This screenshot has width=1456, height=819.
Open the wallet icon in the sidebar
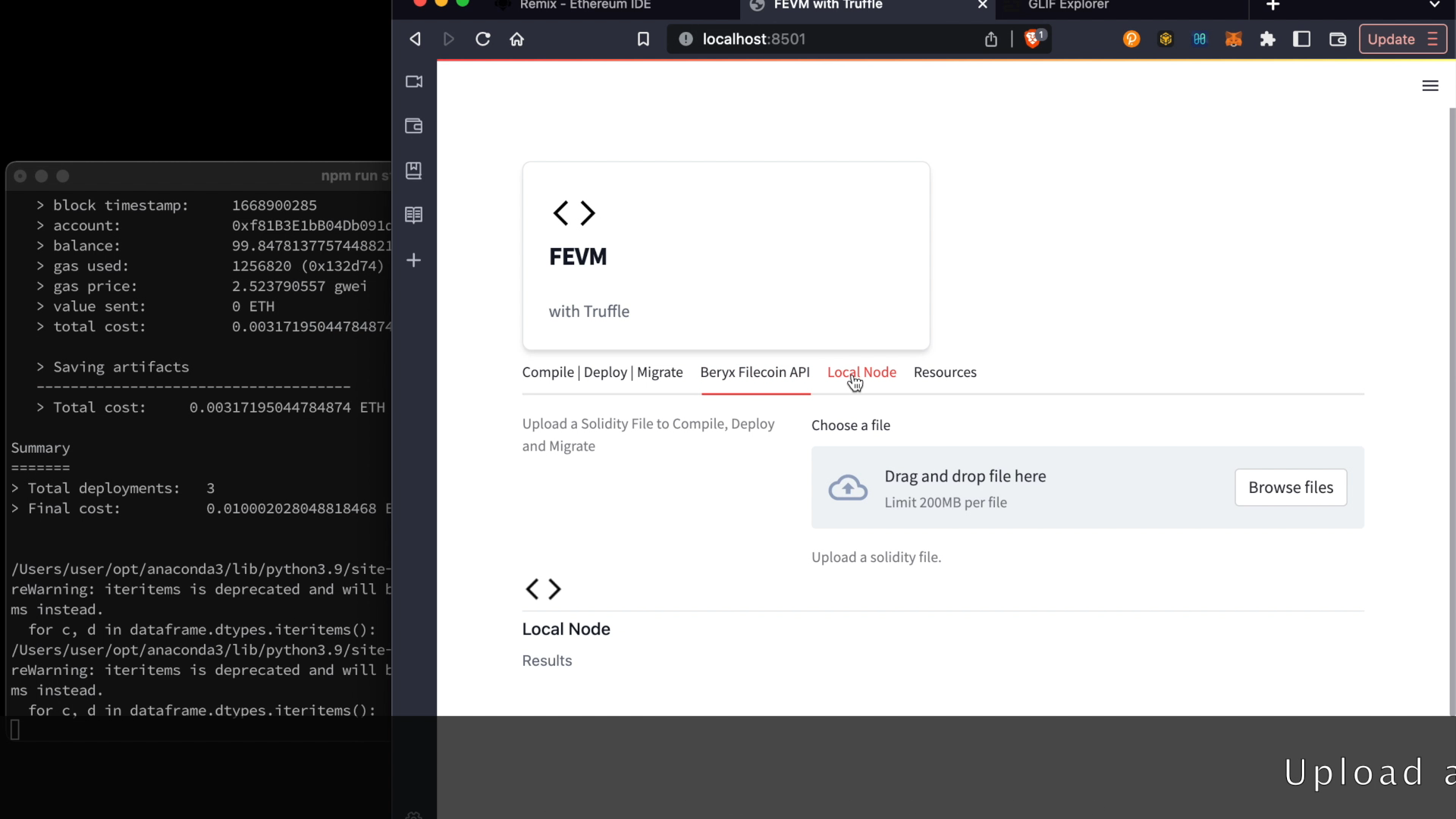click(x=413, y=126)
